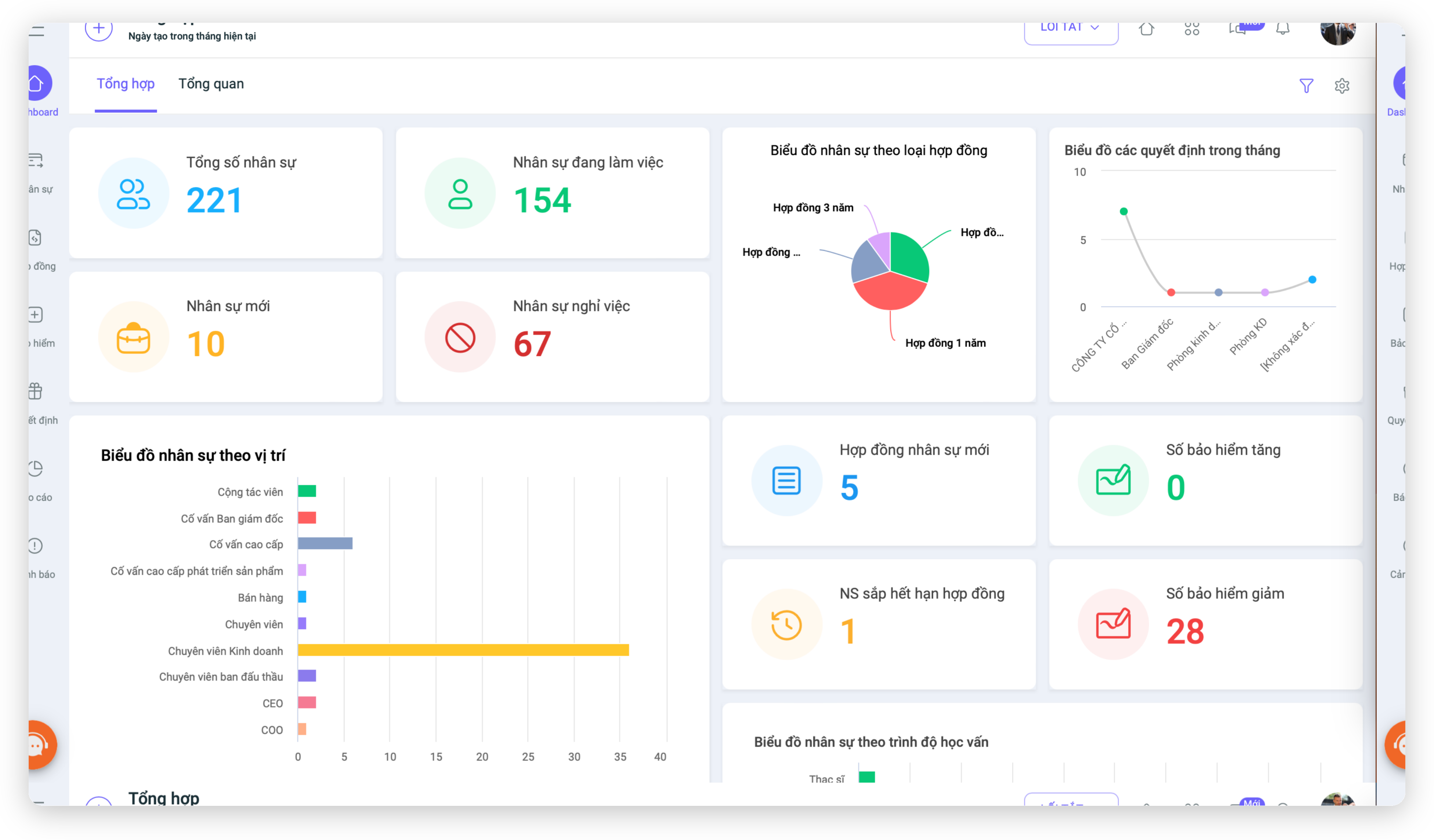Select the Tổng hợp tab
1434x840 pixels.
(125, 84)
